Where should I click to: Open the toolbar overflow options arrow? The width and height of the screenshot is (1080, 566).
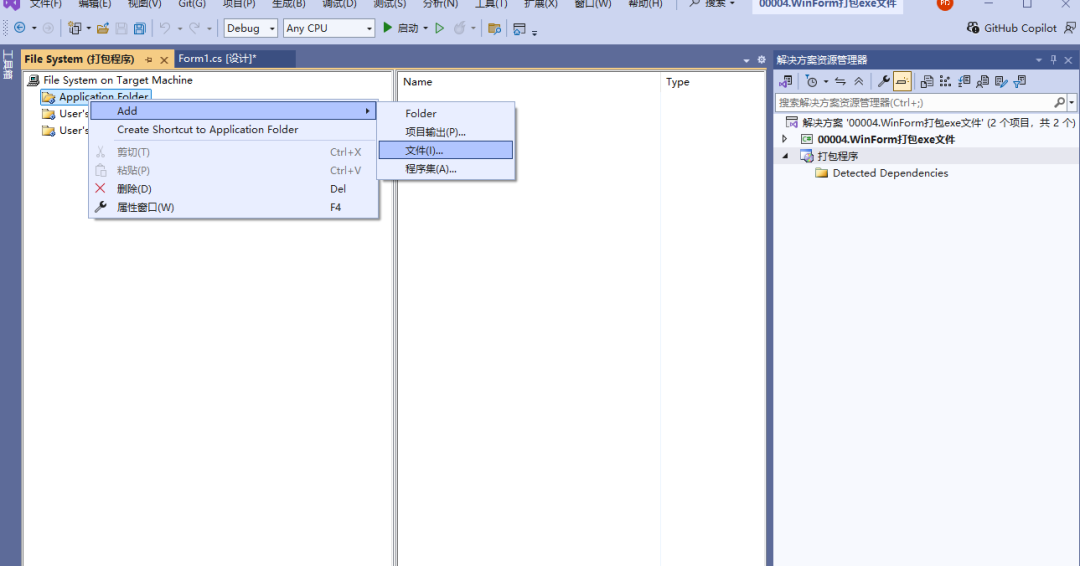[534, 32]
